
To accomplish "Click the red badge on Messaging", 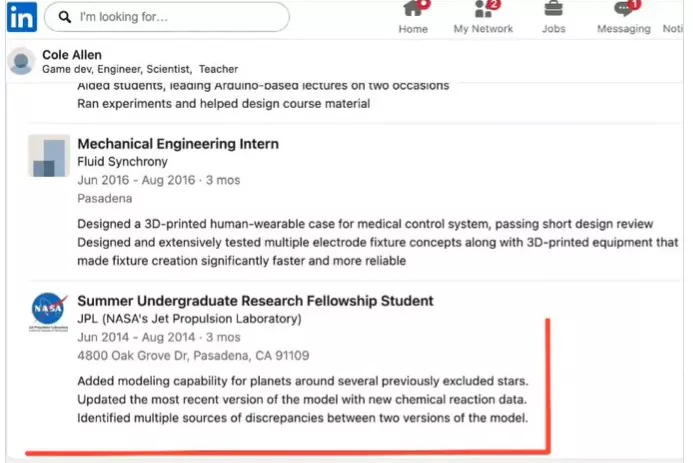I will [x=634, y=4].
